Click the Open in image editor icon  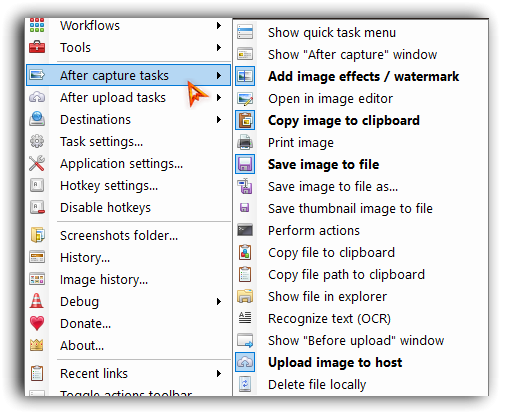pyautogui.click(x=245, y=98)
